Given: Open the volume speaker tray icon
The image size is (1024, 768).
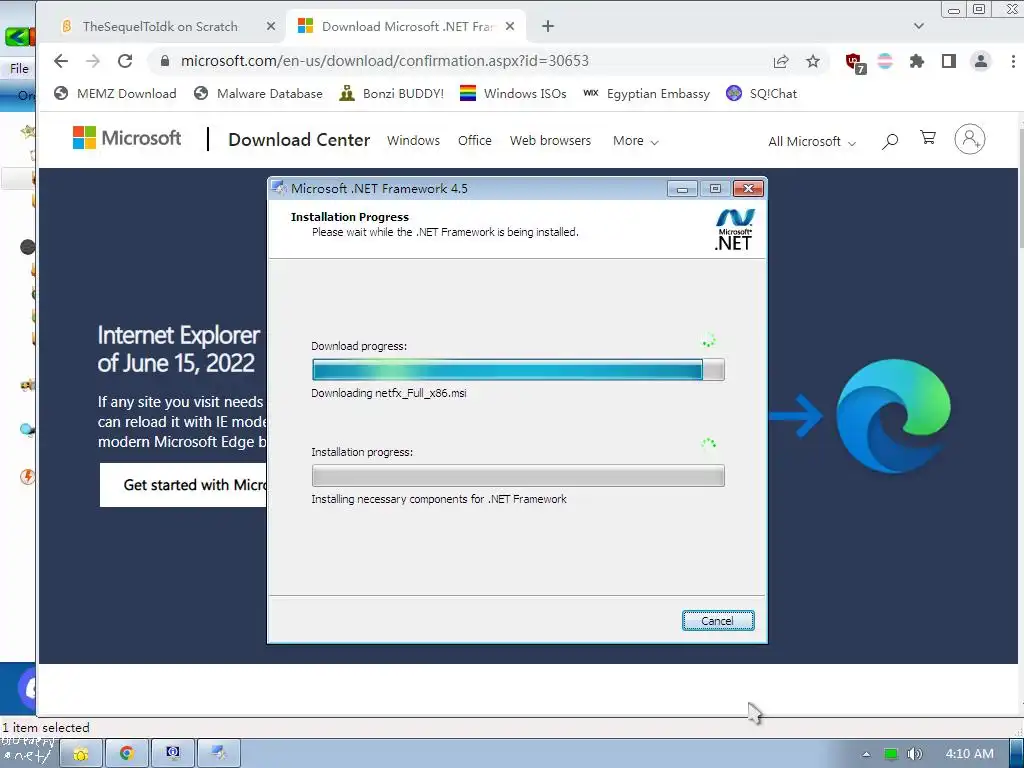Looking at the screenshot, I should pos(915,754).
